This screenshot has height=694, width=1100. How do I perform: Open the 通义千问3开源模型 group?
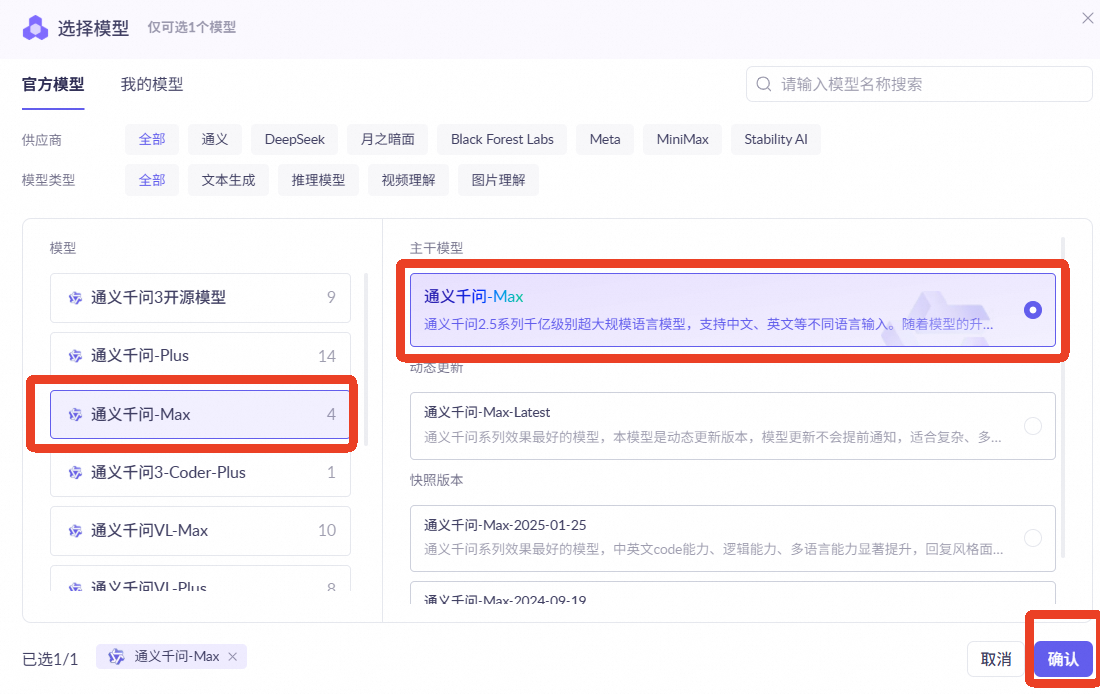[x=200, y=298]
